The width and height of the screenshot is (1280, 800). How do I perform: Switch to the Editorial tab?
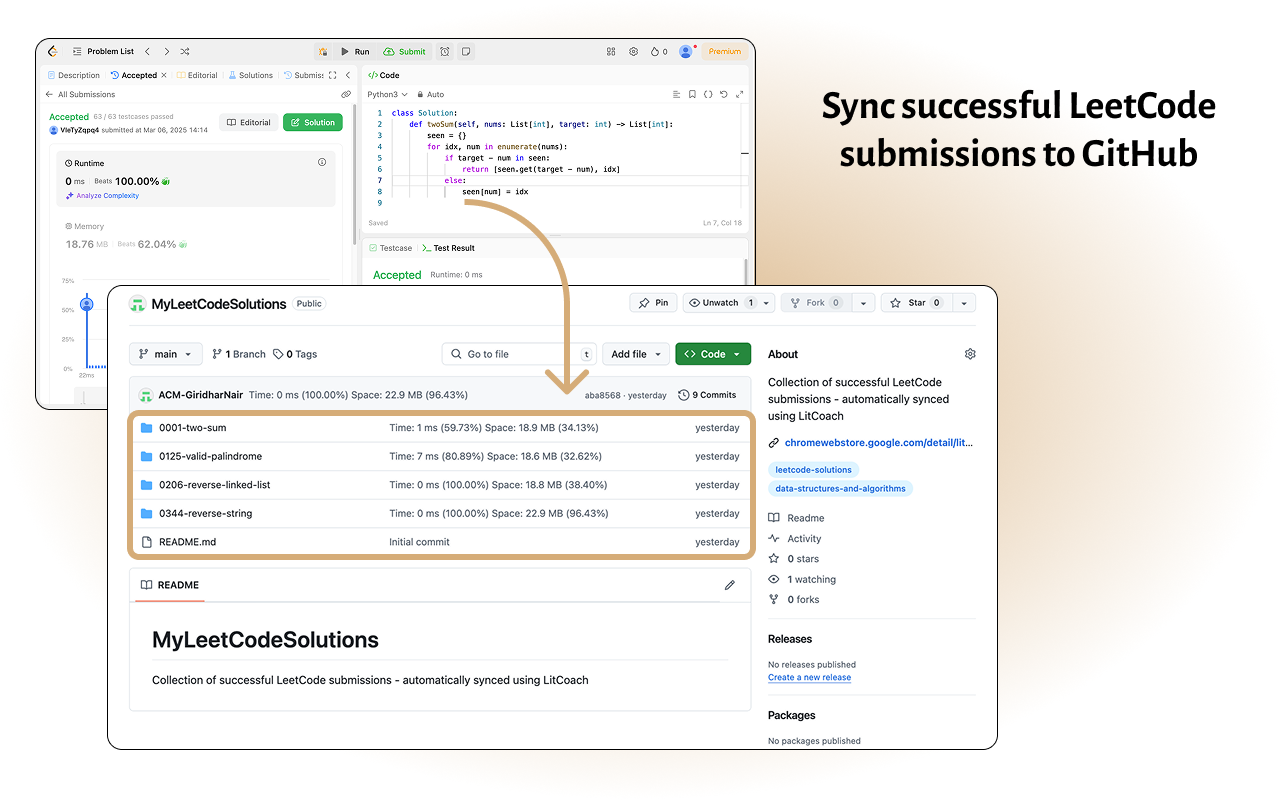[197, 75]
